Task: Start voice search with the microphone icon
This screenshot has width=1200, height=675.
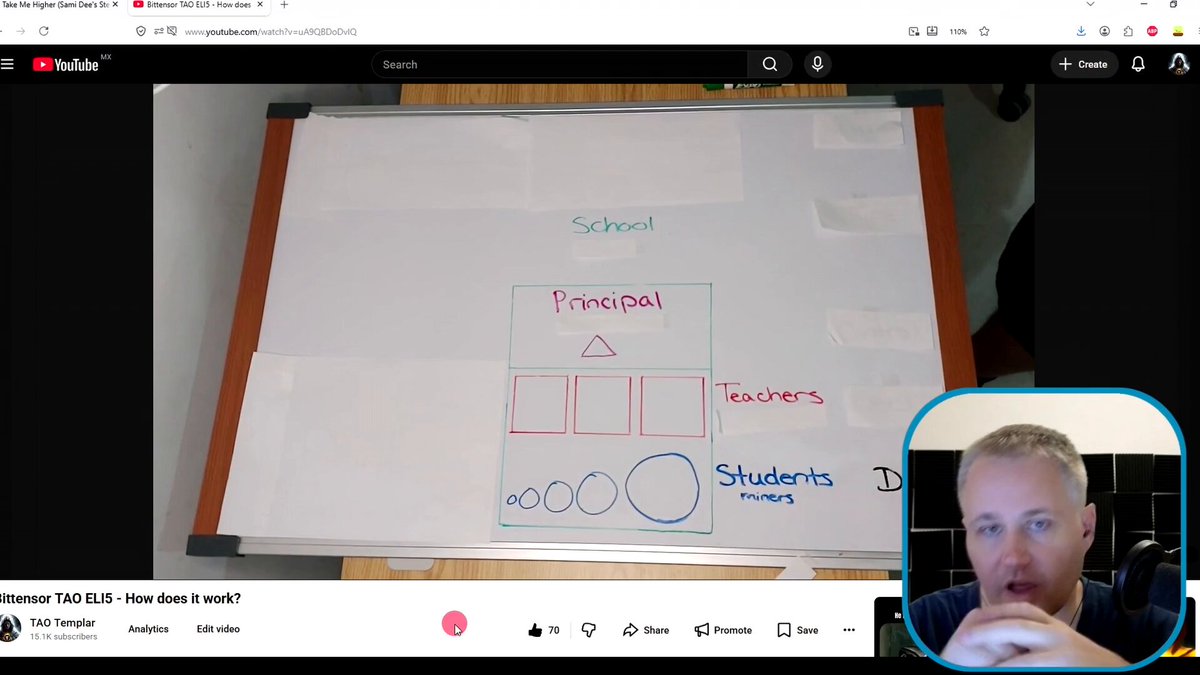Action: coord(817,64)
